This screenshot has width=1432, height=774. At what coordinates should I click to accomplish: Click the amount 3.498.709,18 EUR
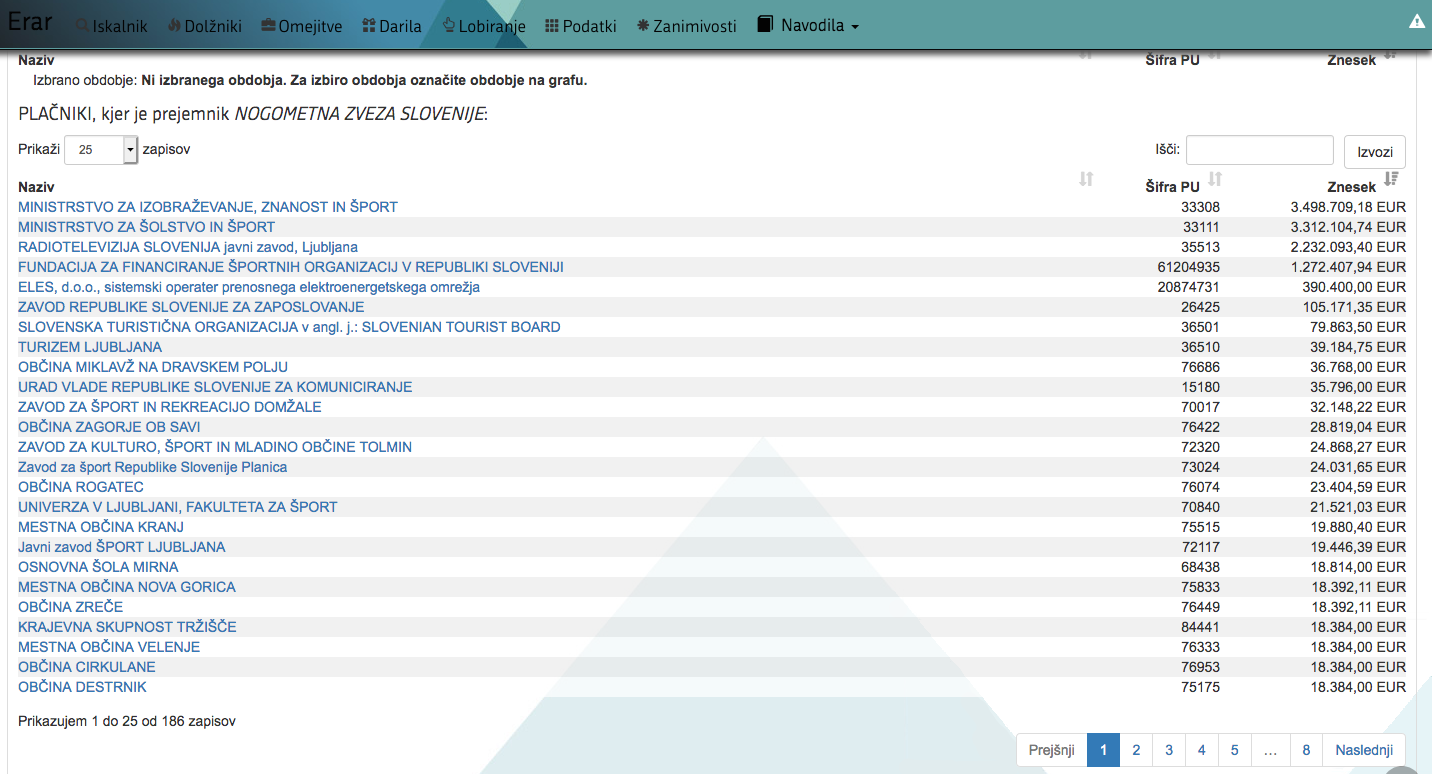1348,207
